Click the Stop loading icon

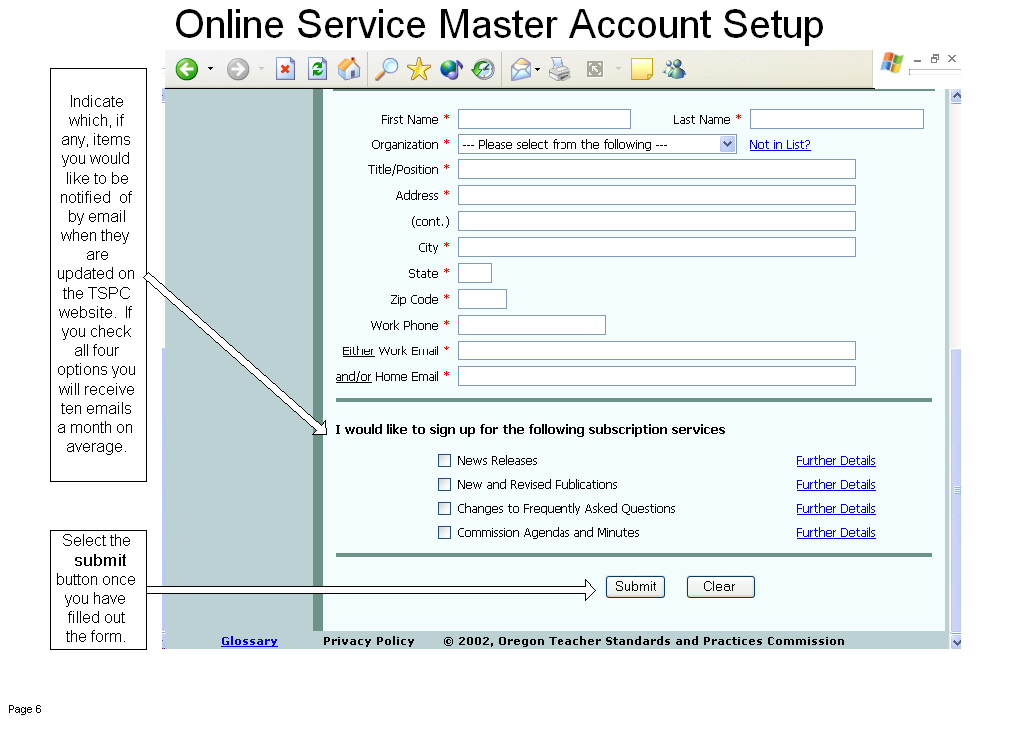pos(286,69)
